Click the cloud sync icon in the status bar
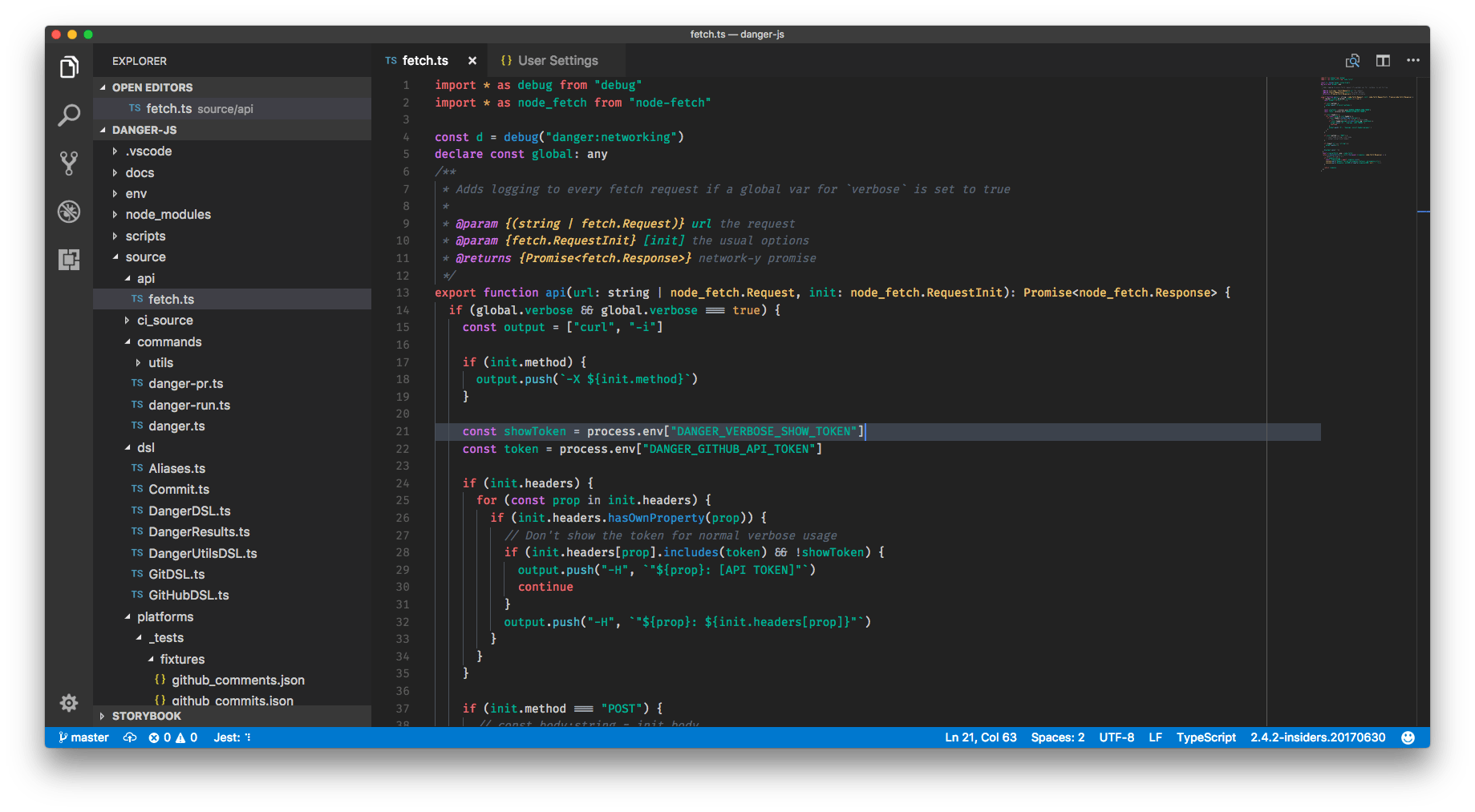 [x=129, y=737]
